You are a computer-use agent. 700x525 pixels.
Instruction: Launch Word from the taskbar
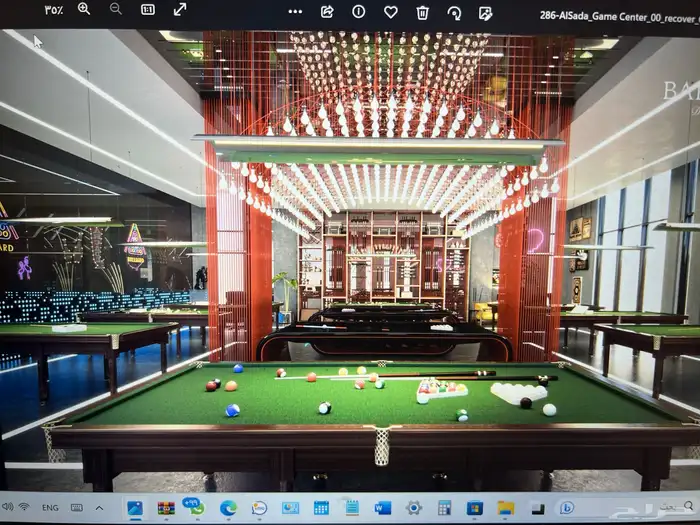(383, 508)
